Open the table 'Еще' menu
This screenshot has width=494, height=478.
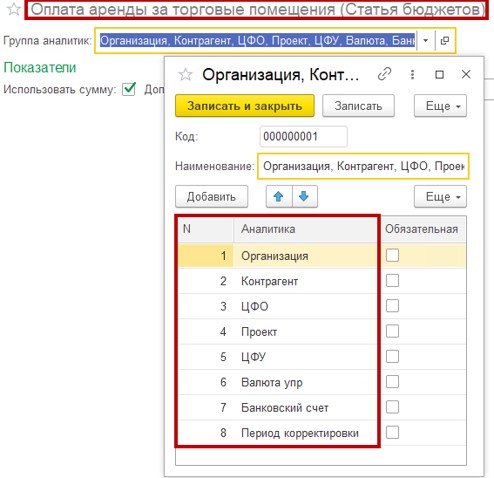tap(440, 197)
